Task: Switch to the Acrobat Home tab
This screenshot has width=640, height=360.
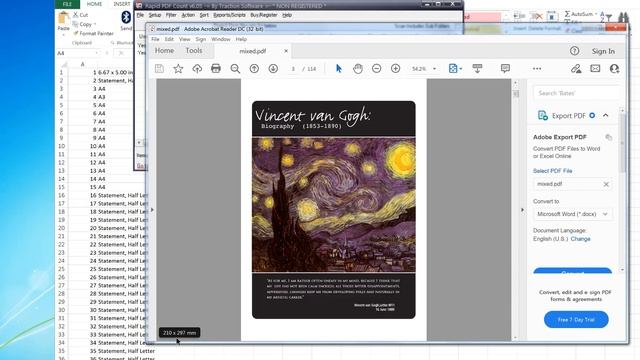Action: (164, 51)
